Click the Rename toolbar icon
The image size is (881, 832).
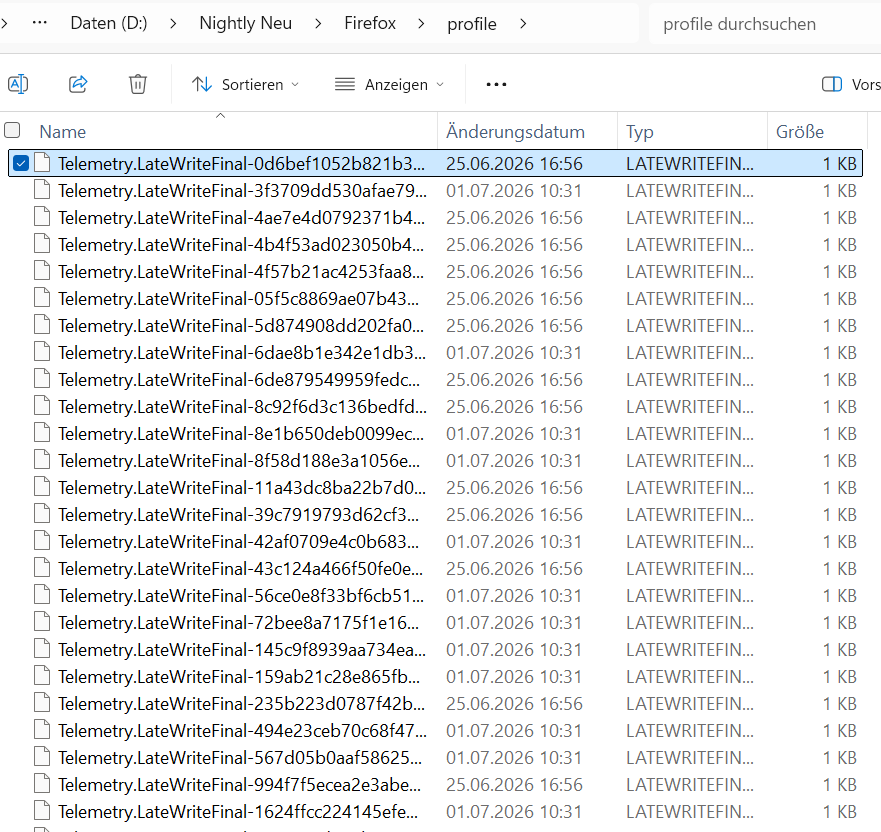(19, 84)
